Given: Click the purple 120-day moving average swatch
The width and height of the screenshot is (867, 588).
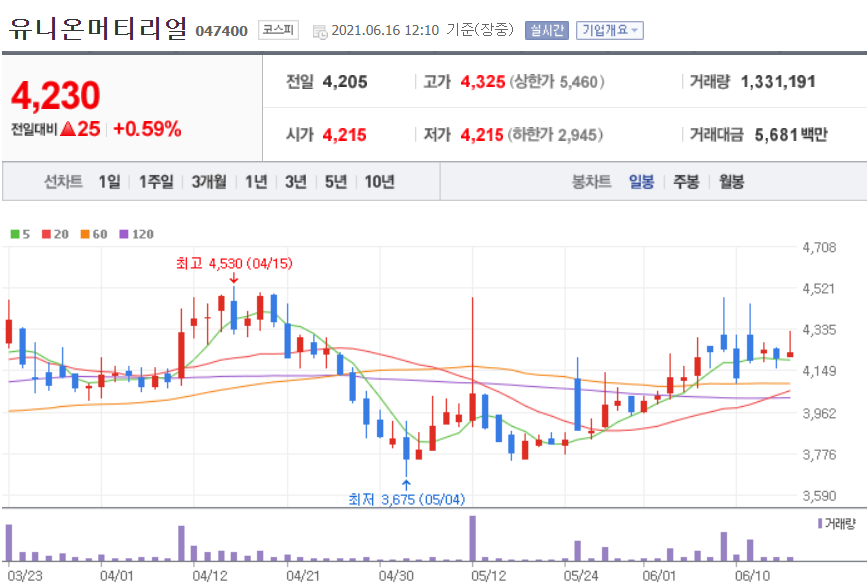Looking at the screenshot, I should point(124,234).
